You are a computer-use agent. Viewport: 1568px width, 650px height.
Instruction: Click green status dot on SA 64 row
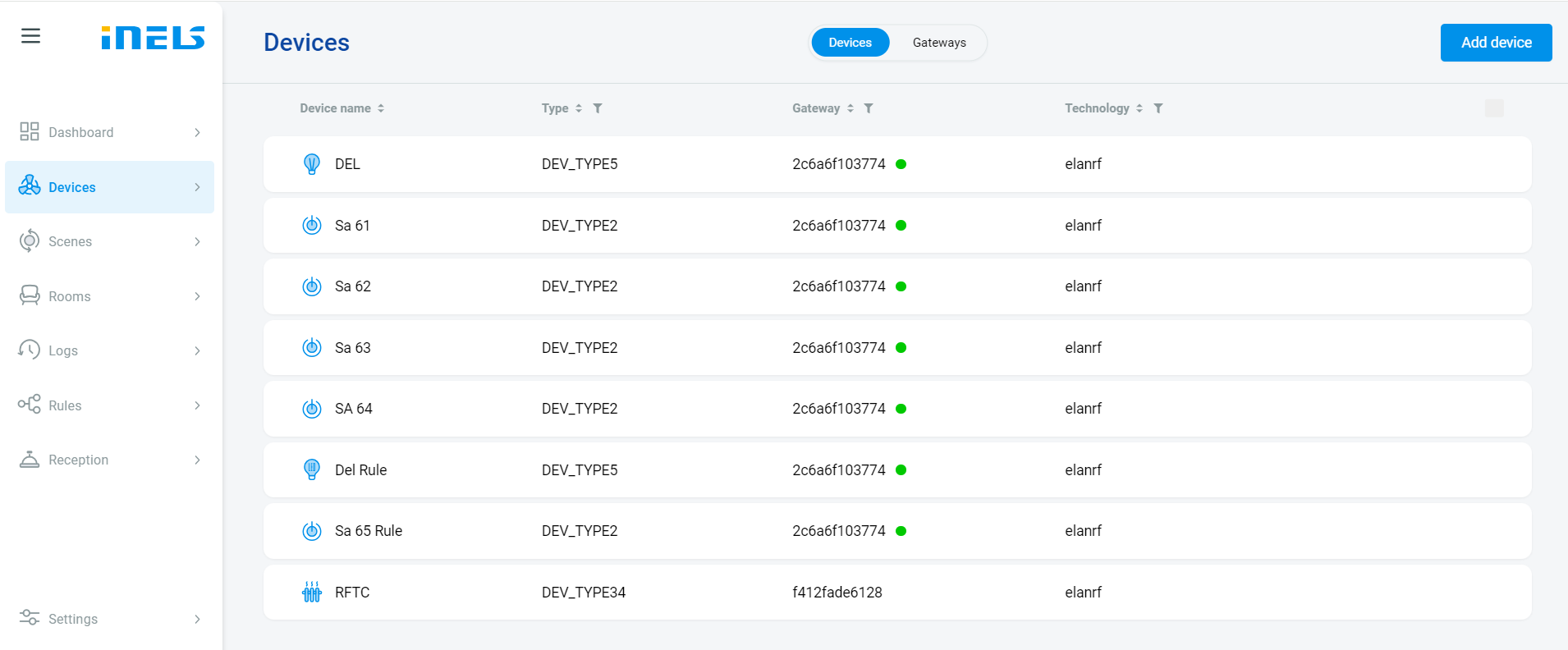pyautogui.click(x=901, y=409)
